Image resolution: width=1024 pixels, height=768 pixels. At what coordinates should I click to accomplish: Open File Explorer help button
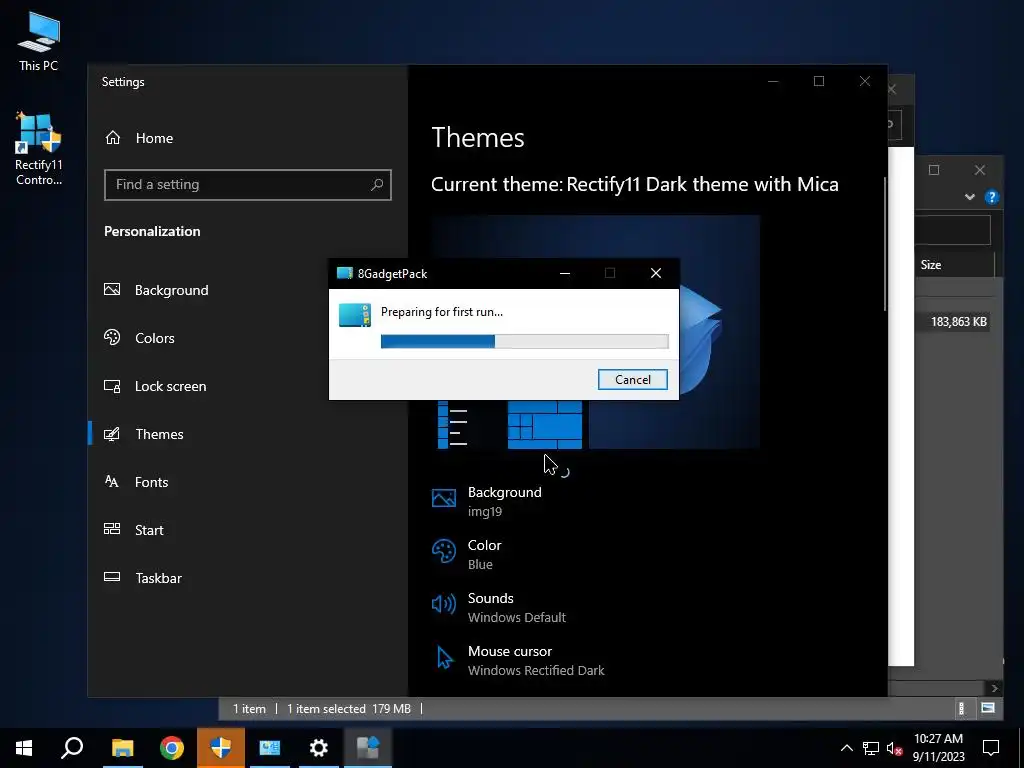pyautogui.click(x=992, y=197)
